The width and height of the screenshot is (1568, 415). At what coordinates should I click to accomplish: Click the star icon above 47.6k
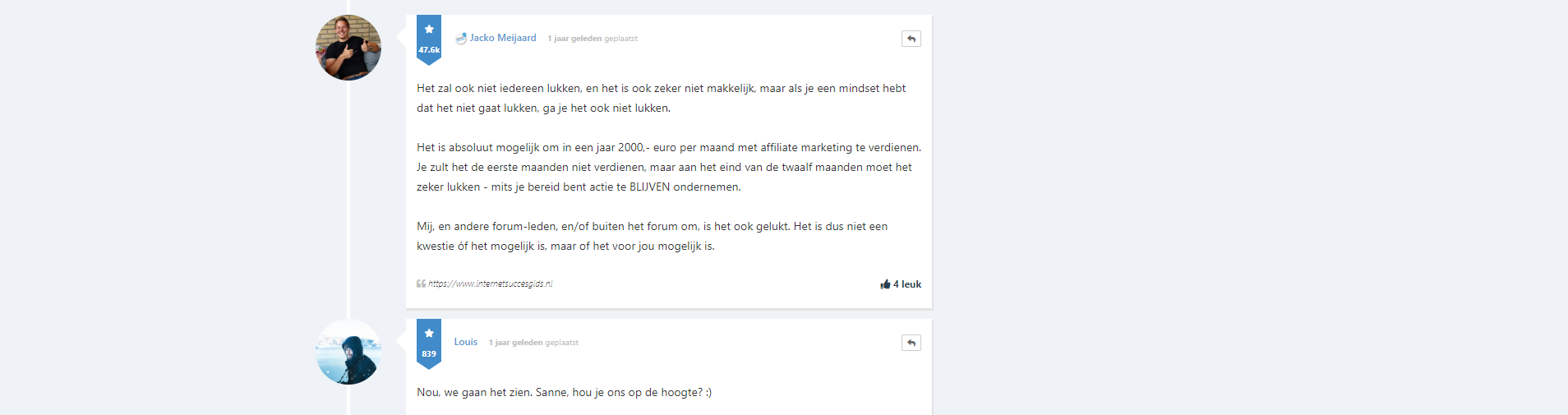(429, 29)
